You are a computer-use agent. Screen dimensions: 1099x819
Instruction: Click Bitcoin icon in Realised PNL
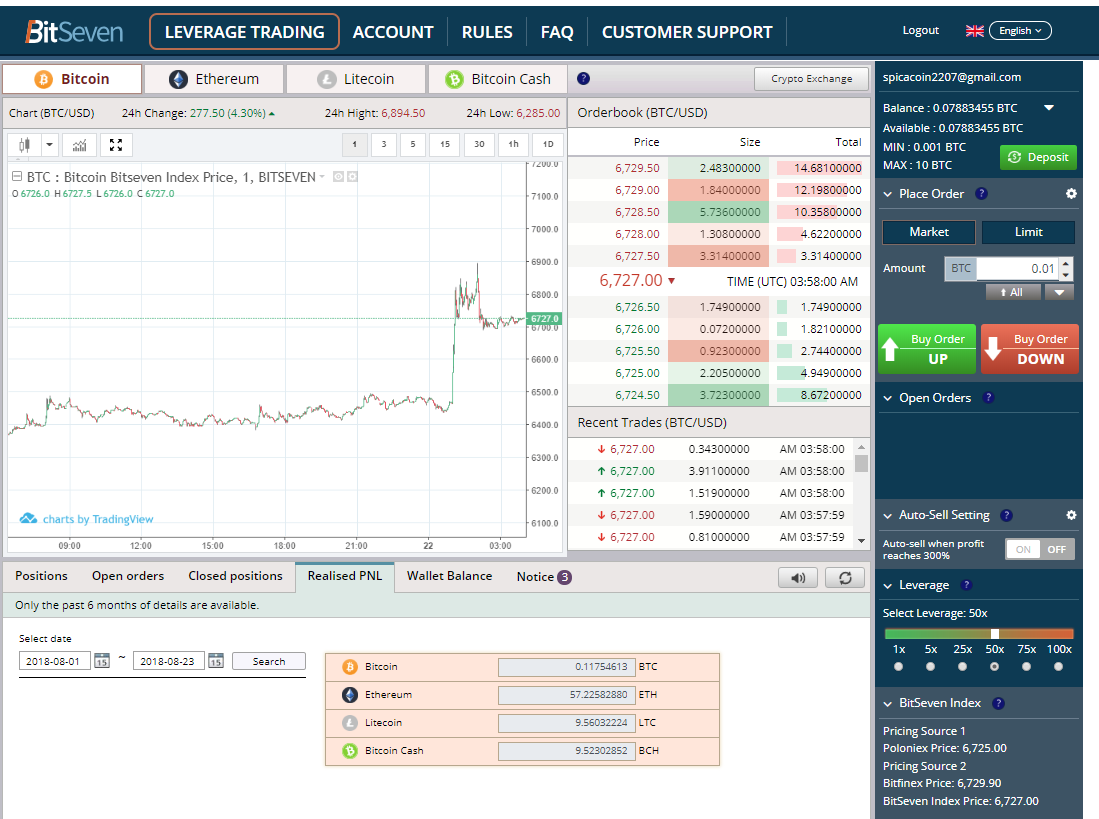click(x=350, y=666)
